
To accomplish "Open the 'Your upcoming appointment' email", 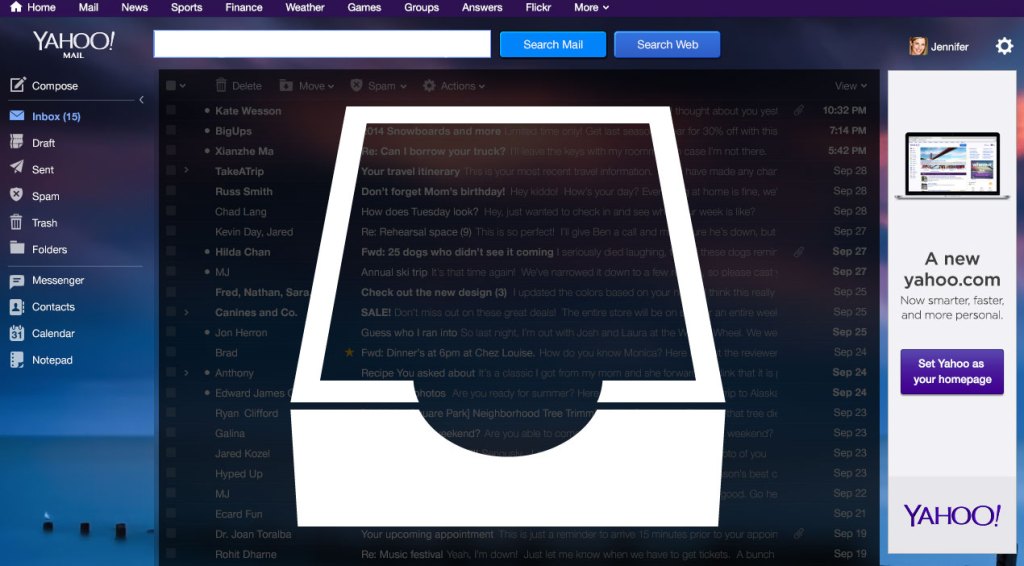I will point(427,534).
